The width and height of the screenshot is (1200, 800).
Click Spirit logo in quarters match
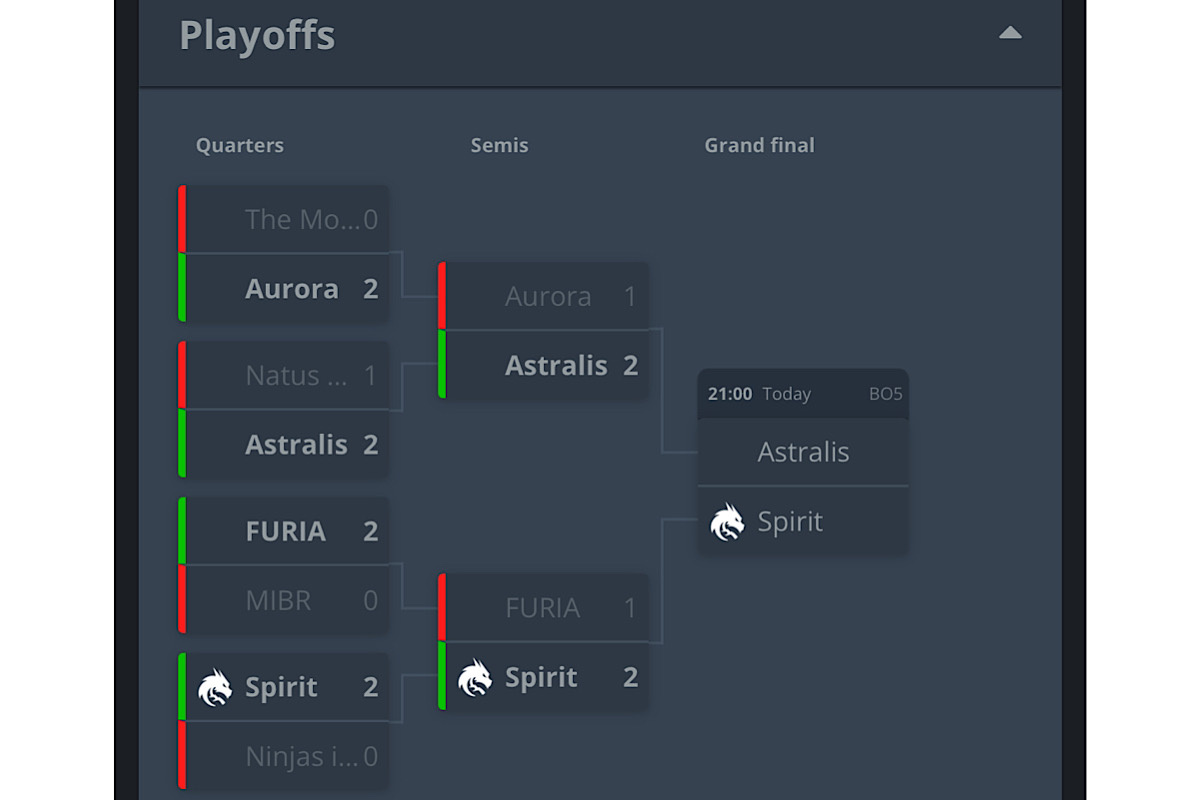click(x=215, y=688)
